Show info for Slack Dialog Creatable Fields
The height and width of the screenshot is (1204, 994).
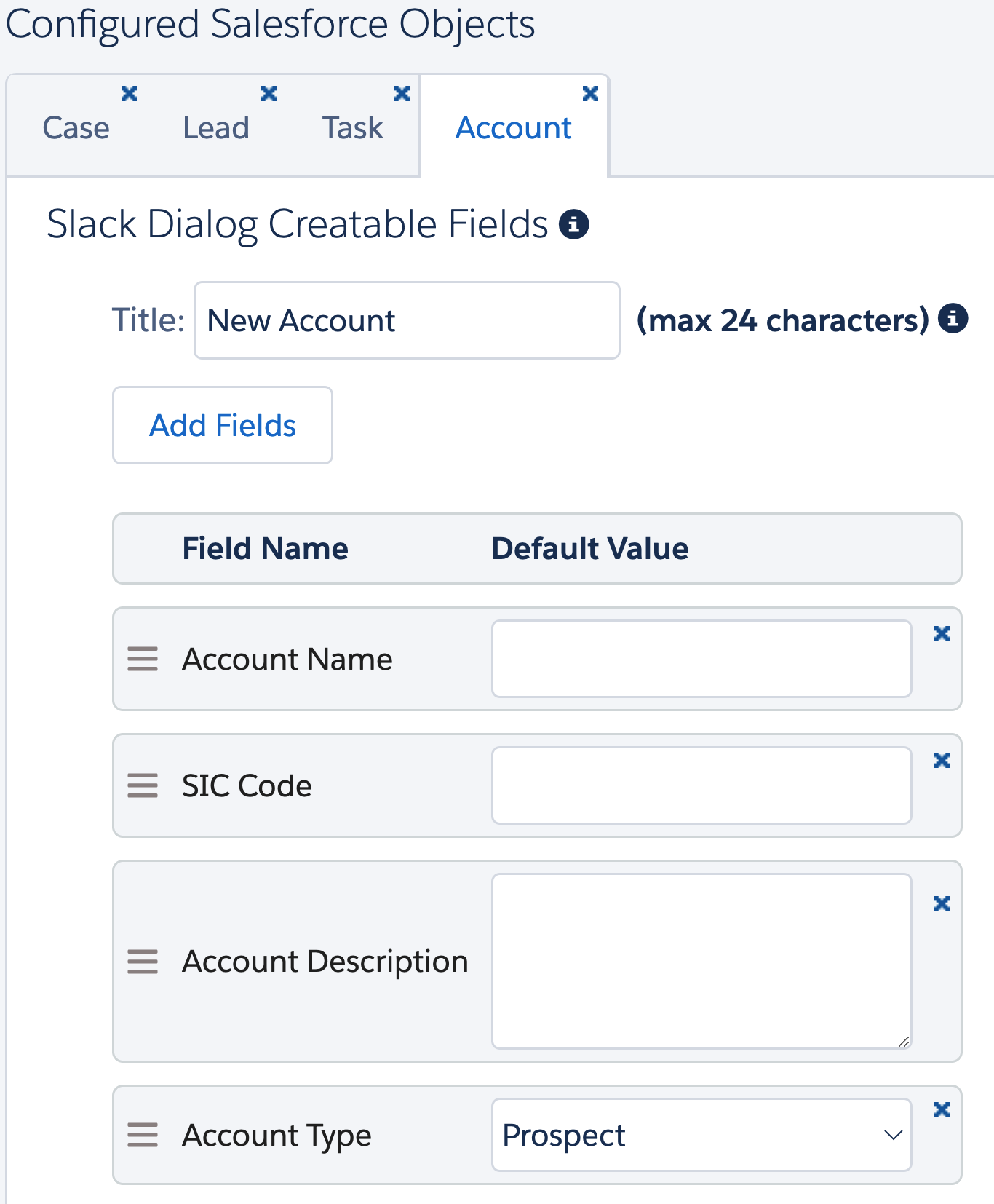coord(573,224)
